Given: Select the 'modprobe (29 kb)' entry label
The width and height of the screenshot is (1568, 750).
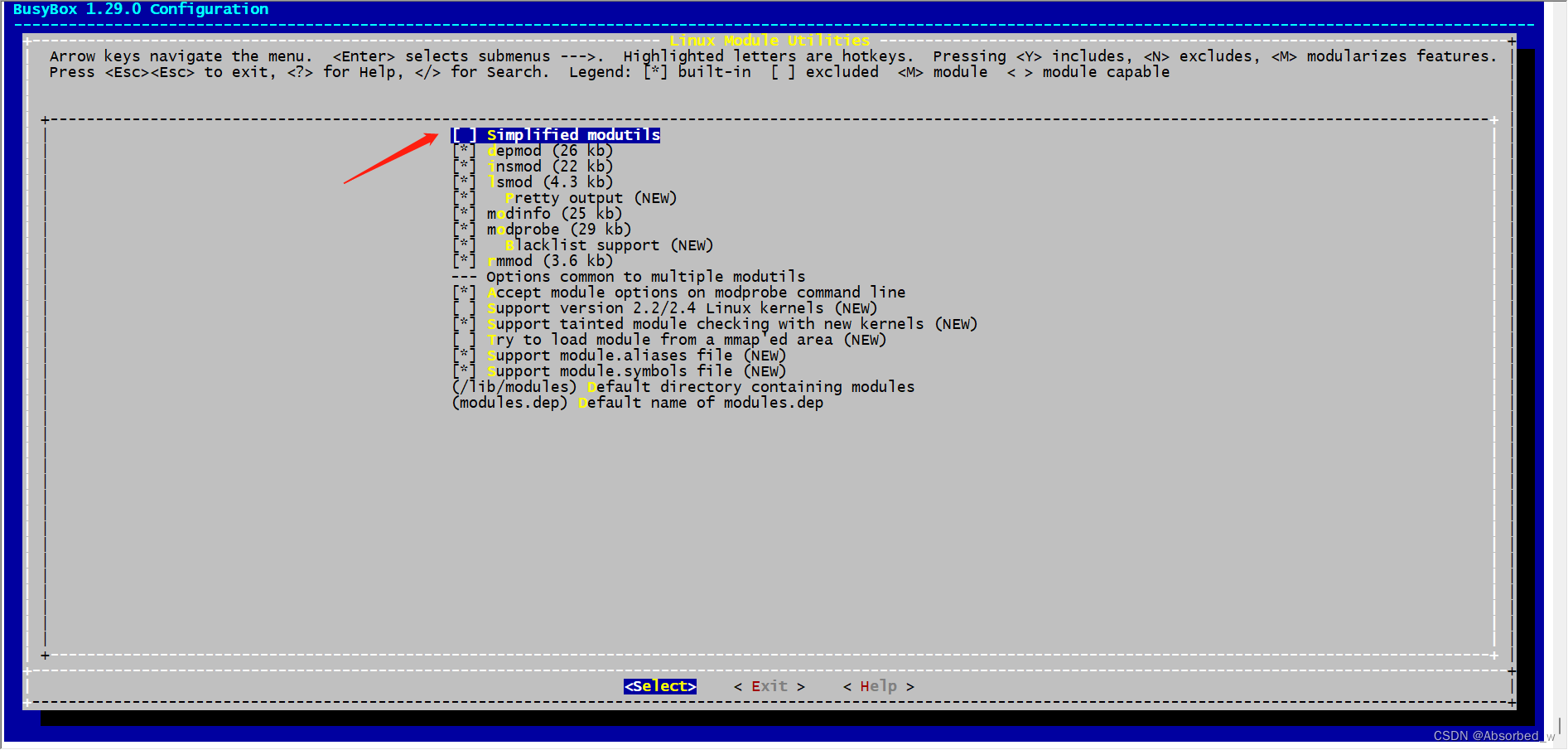Looking at the screenshot, I should (559, 230).
